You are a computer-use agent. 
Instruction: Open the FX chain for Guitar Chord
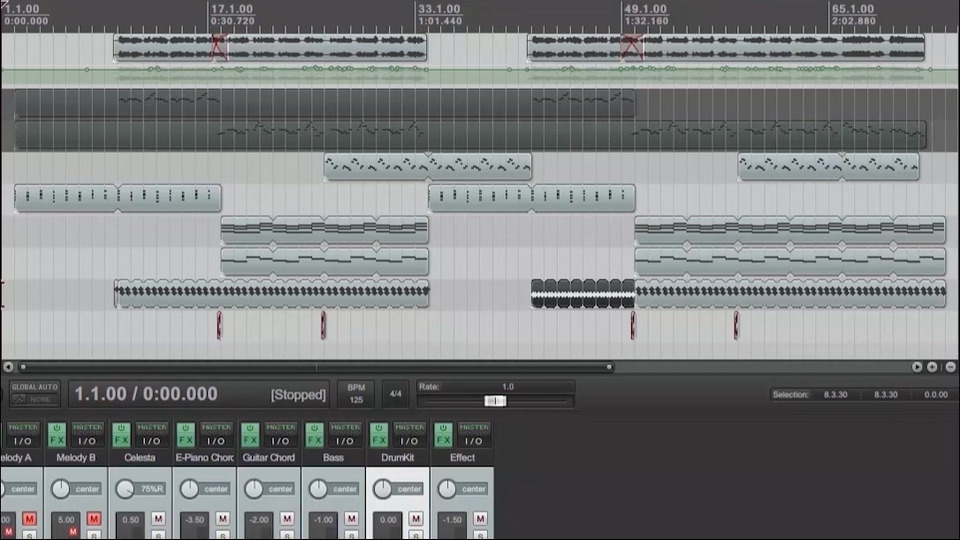click(x=250, y=440)
